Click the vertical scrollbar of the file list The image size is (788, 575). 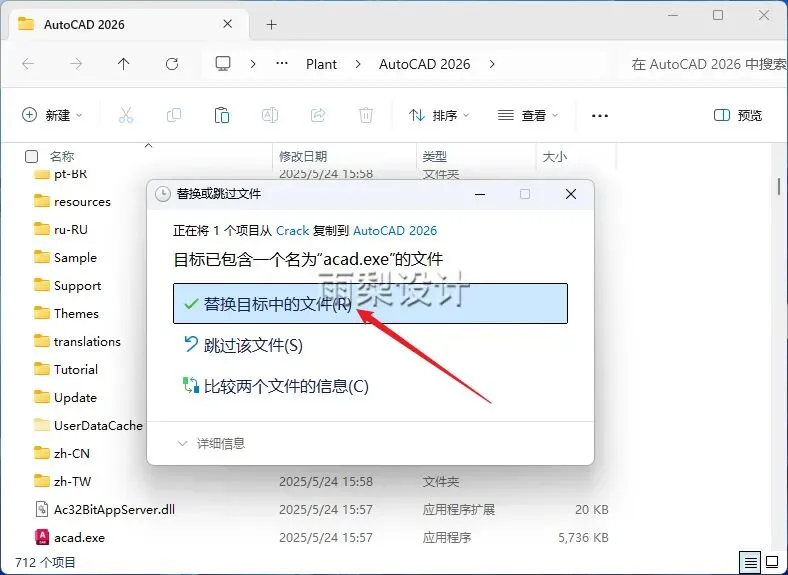pos(779,186)
